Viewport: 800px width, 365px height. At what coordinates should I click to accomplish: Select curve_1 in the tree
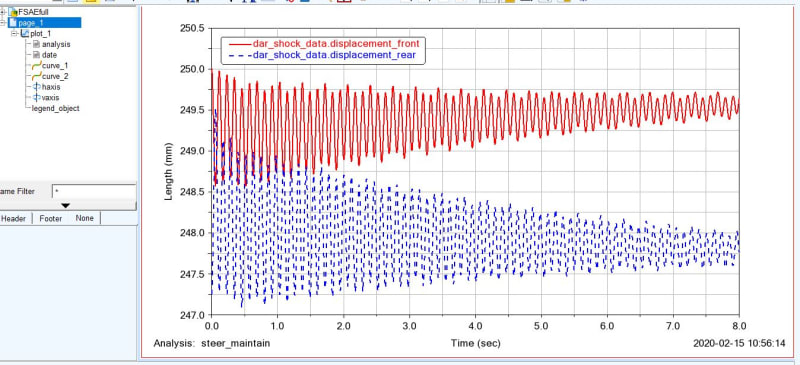[x=55, y=66]
